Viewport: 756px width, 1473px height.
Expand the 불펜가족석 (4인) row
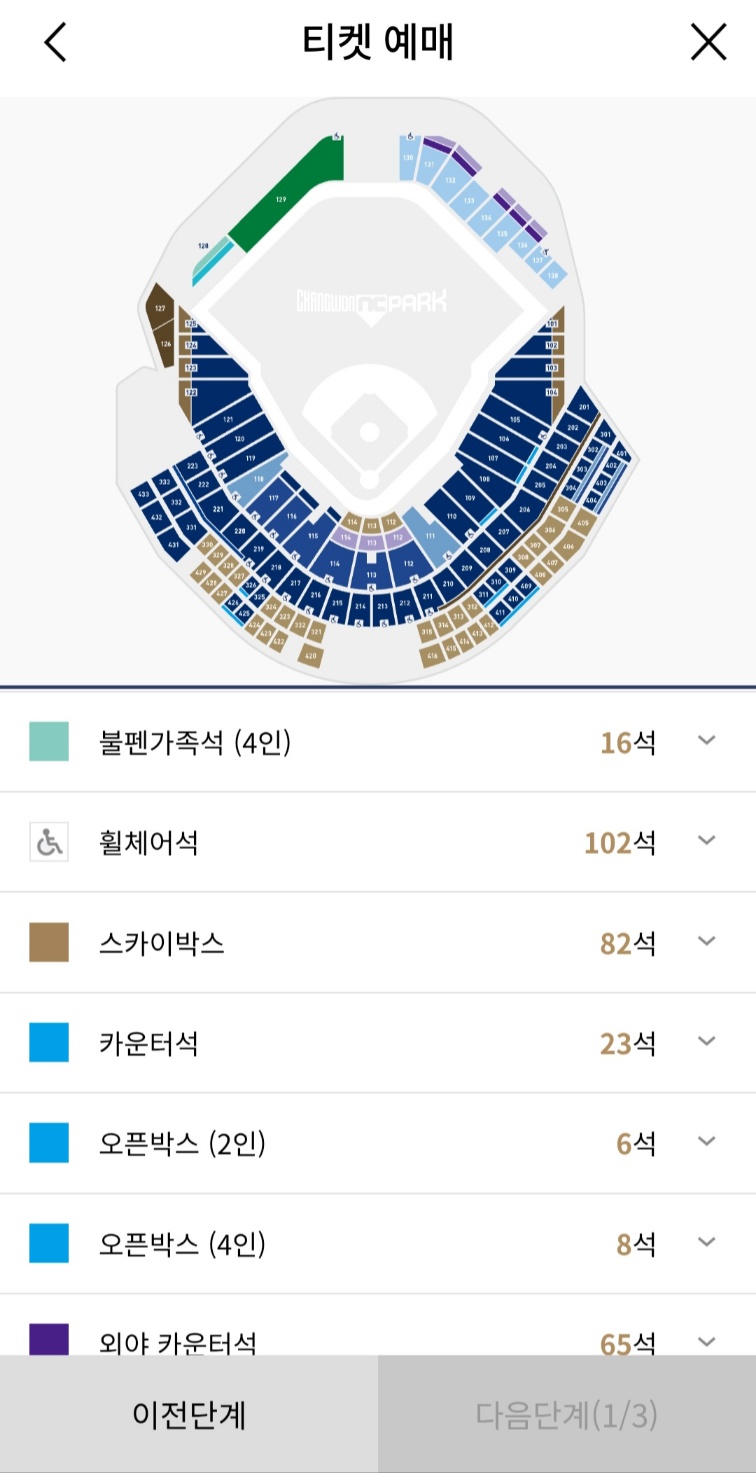[707, 741]
